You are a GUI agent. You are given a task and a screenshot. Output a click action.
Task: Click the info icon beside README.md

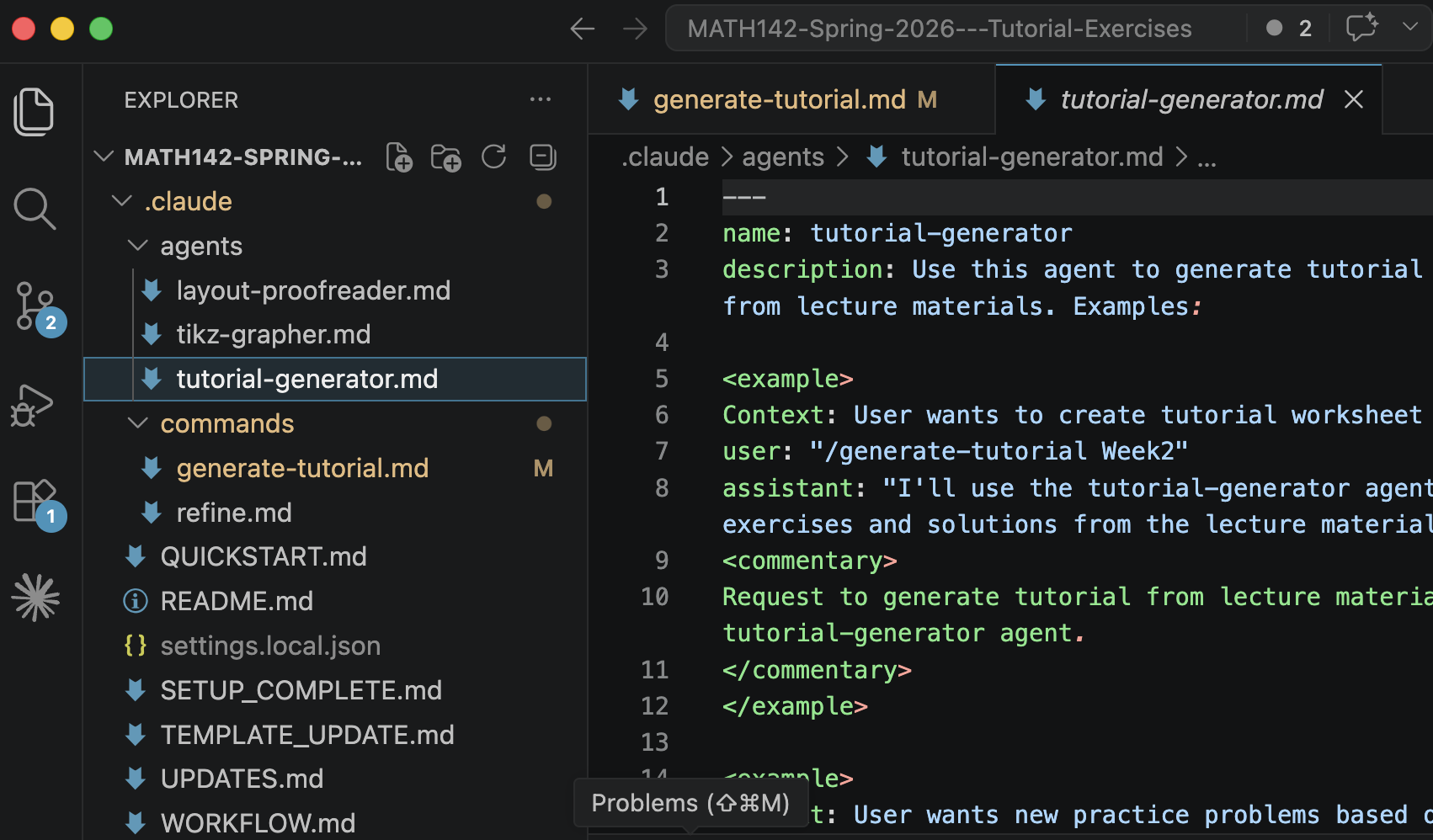136,601
